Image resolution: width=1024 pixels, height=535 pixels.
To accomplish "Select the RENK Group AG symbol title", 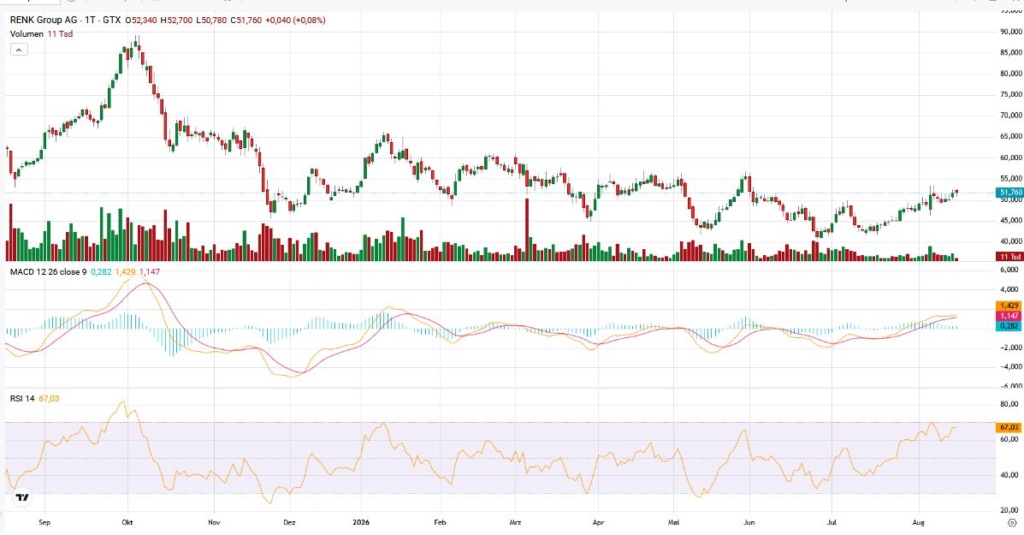I will (x=44, y=20).
